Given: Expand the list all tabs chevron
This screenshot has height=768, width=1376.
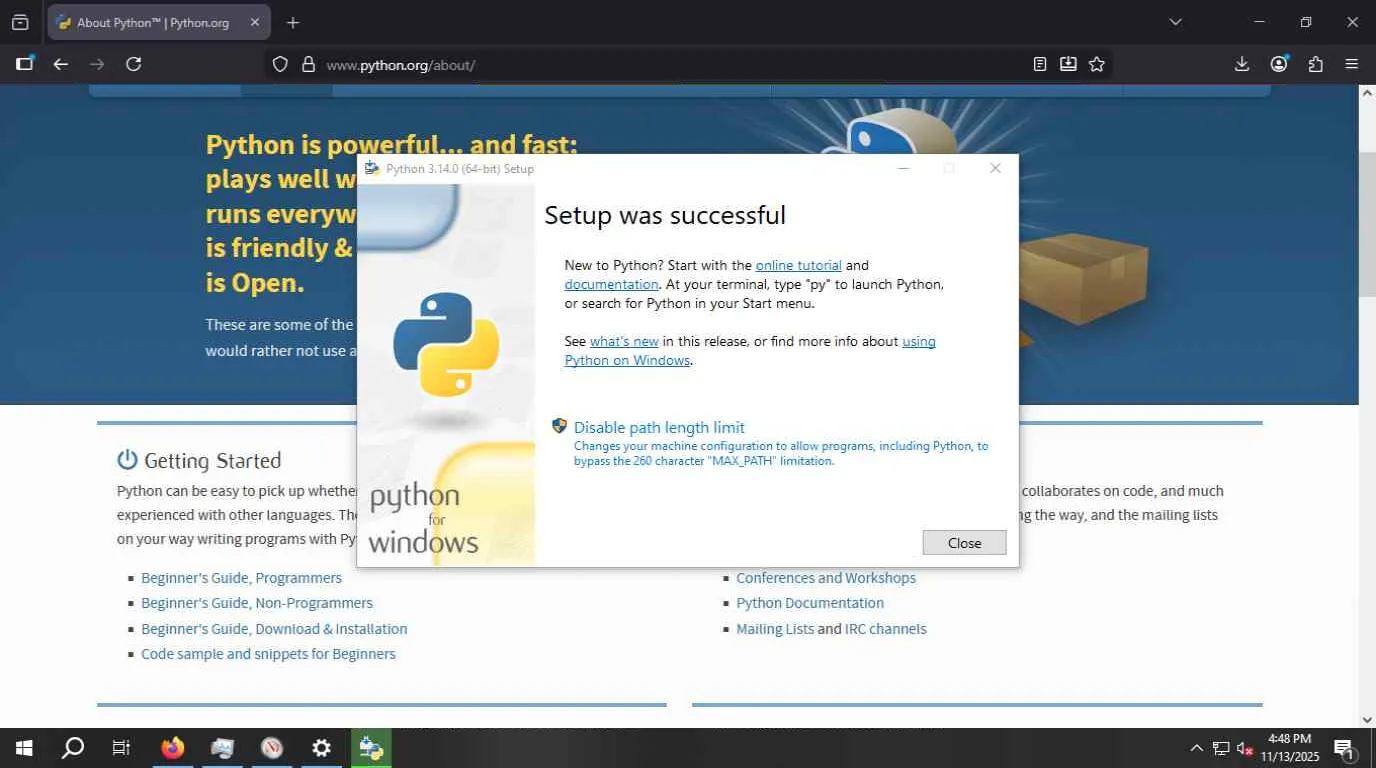Looking at the screenshot, I should 1175,22.
